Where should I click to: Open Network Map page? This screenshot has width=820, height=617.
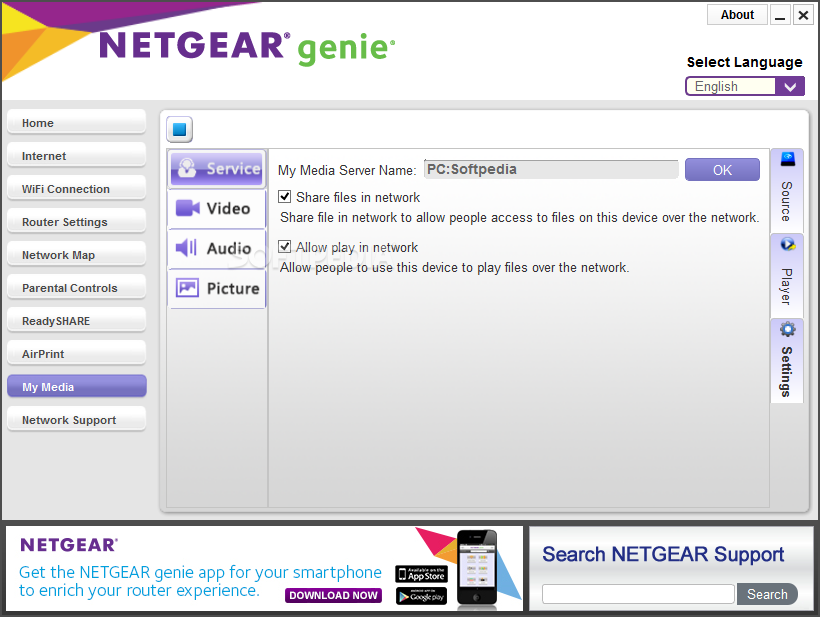(x=76, y=255)
